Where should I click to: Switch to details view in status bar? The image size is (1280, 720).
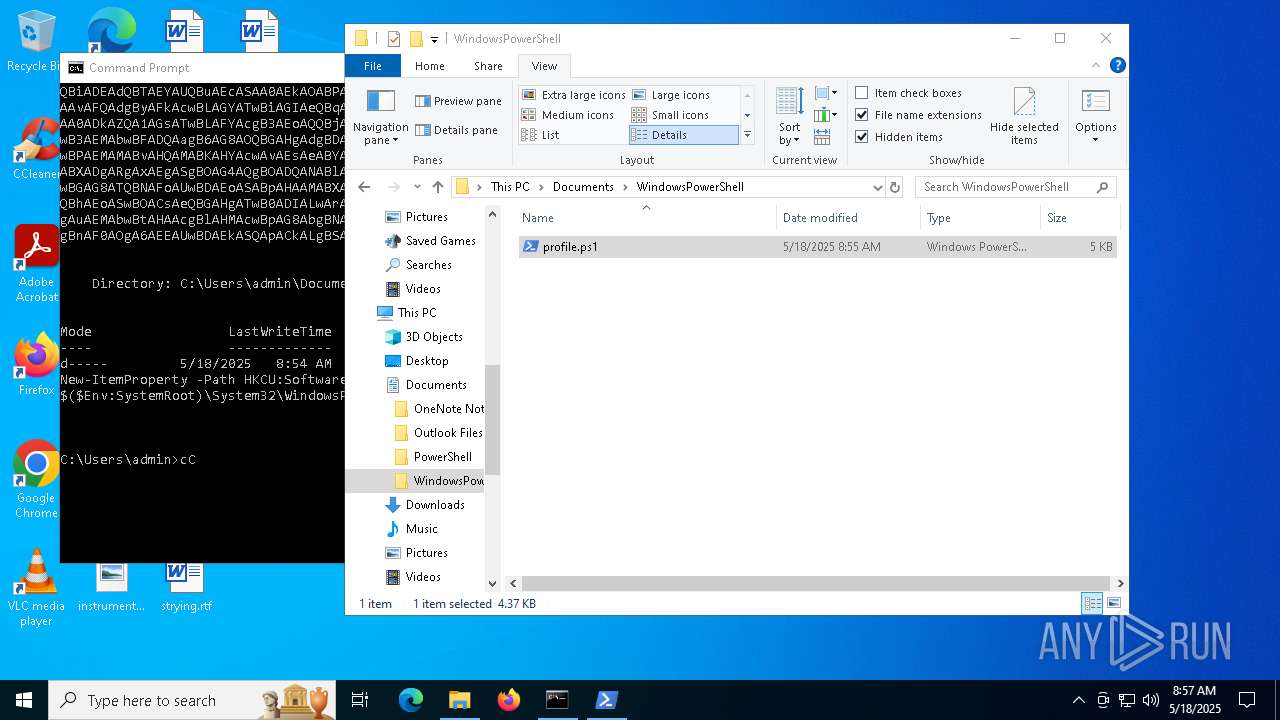click(1093, 603)
